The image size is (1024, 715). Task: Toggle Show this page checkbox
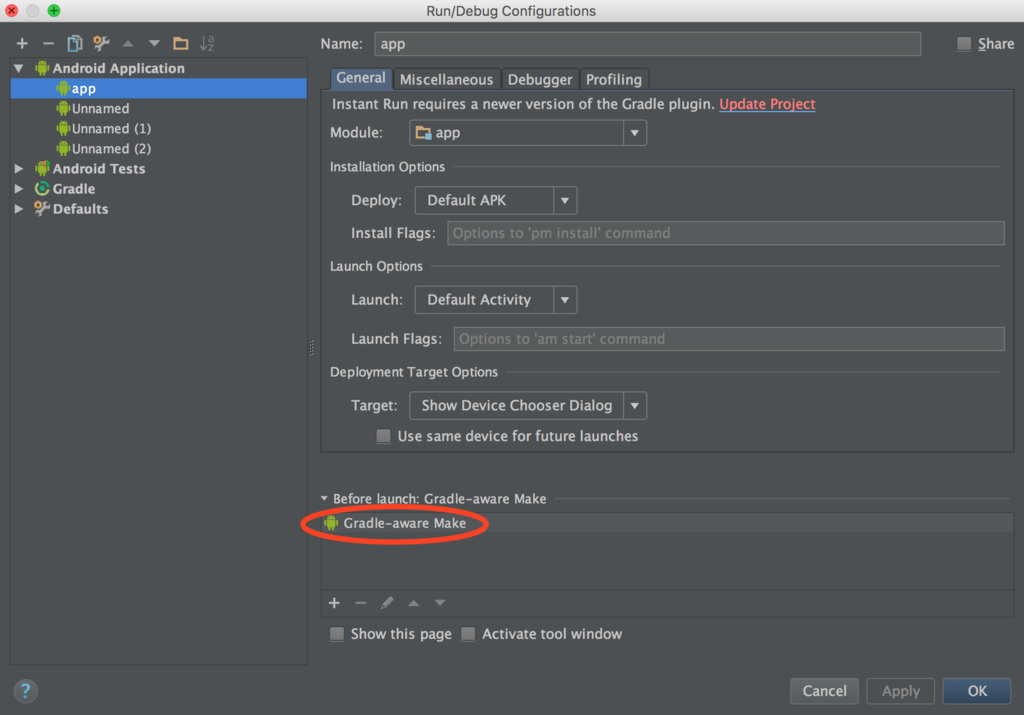(x=337, y=633)
